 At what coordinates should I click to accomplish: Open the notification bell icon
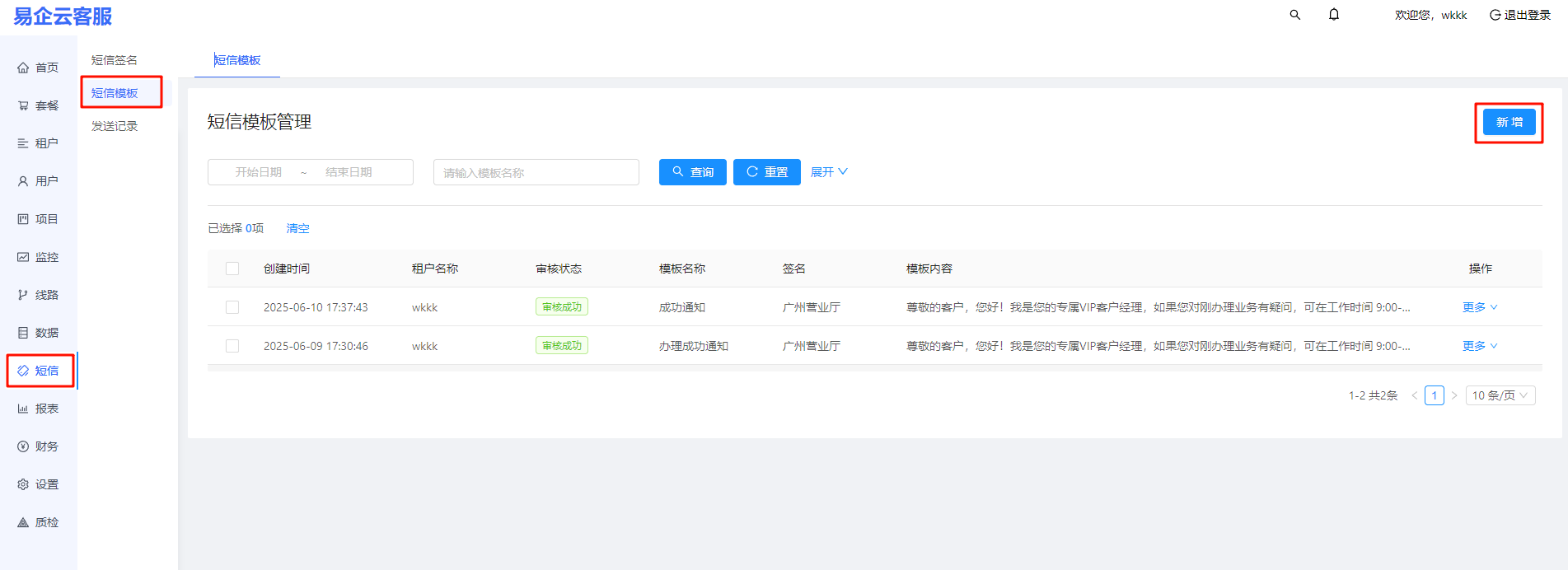pos(1333,15)
